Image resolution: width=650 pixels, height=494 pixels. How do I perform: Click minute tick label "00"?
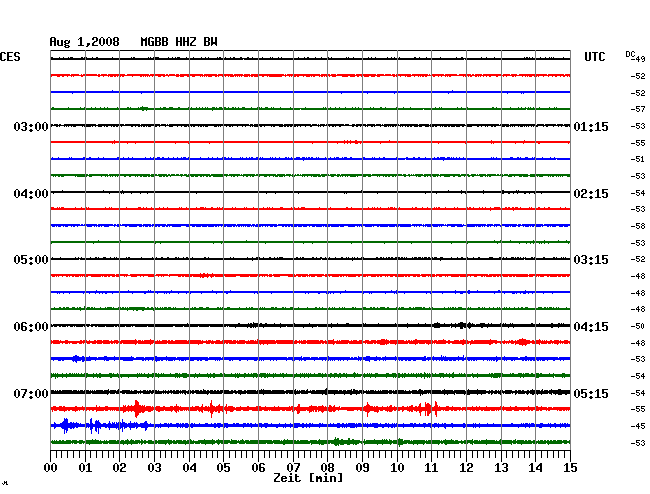pos(51,467)
